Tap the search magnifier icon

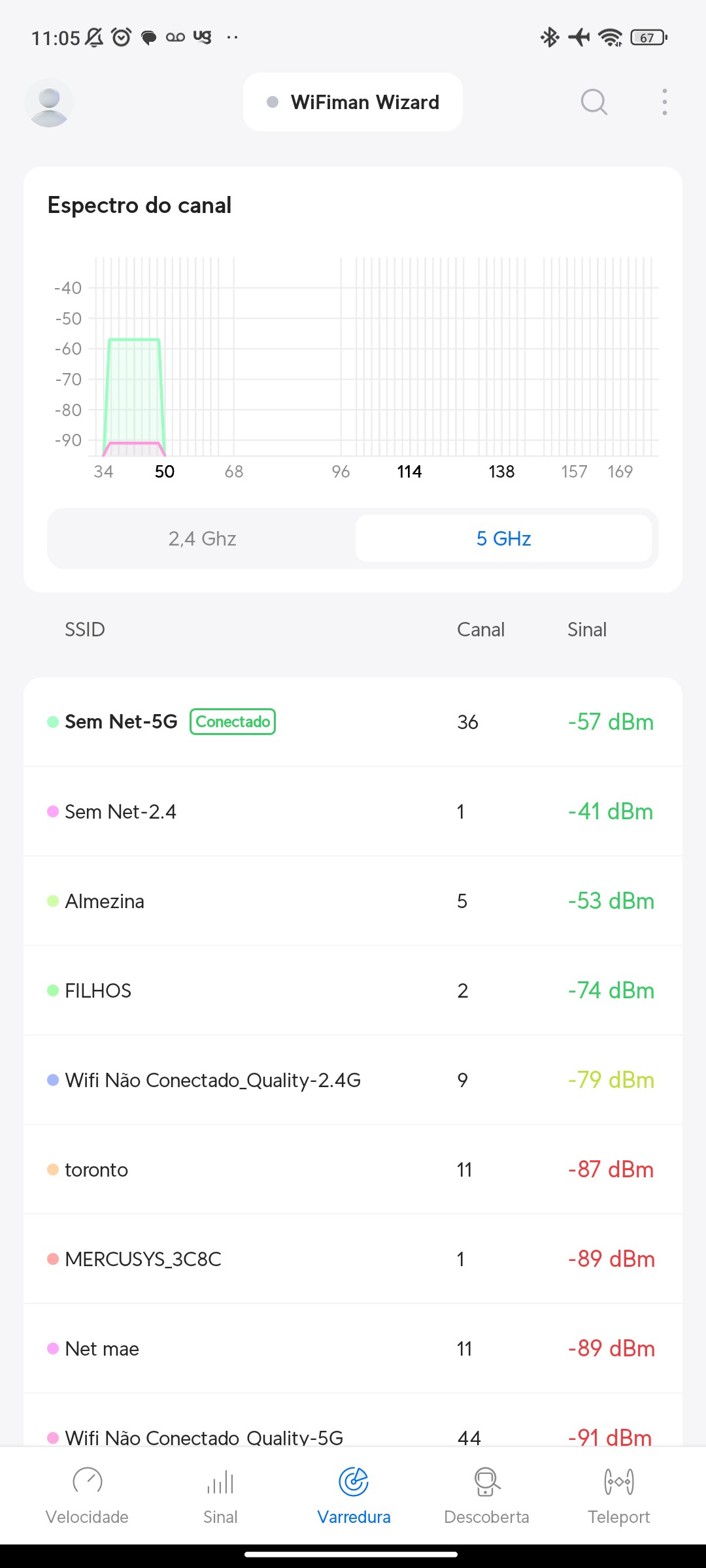(594, 103)
